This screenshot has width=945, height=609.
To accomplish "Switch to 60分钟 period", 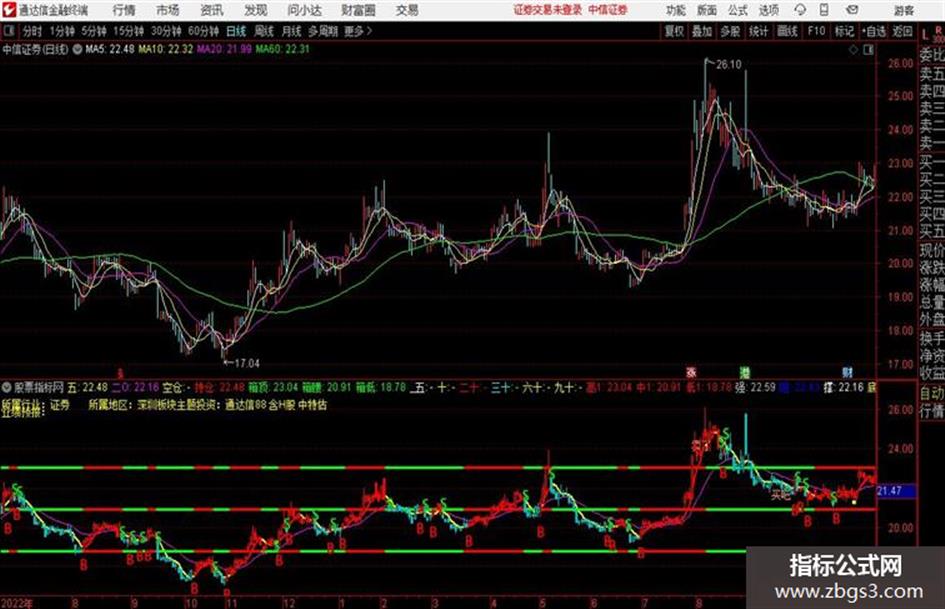I will (203, 31).
